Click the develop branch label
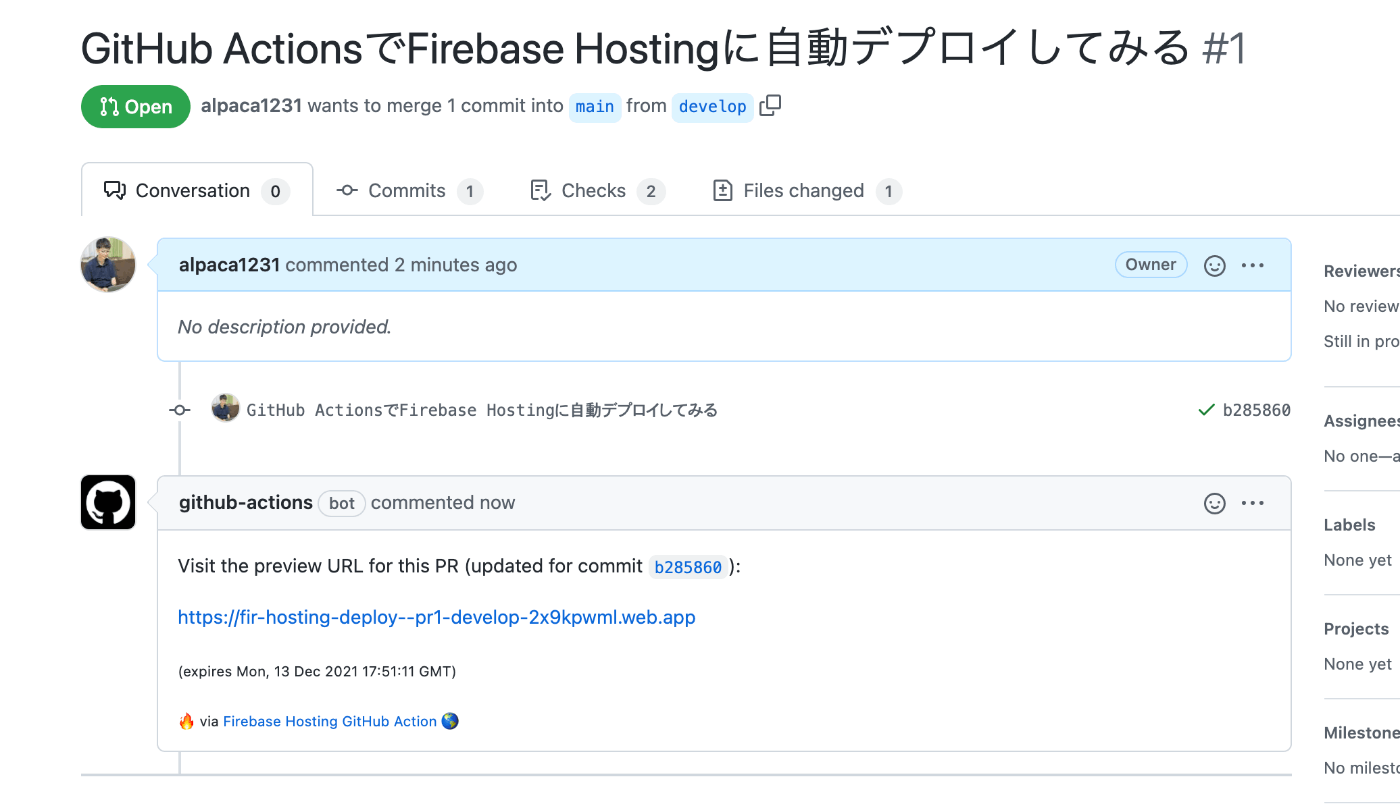The width and height of the screenshot is (1400, 806). pos(712,107)
